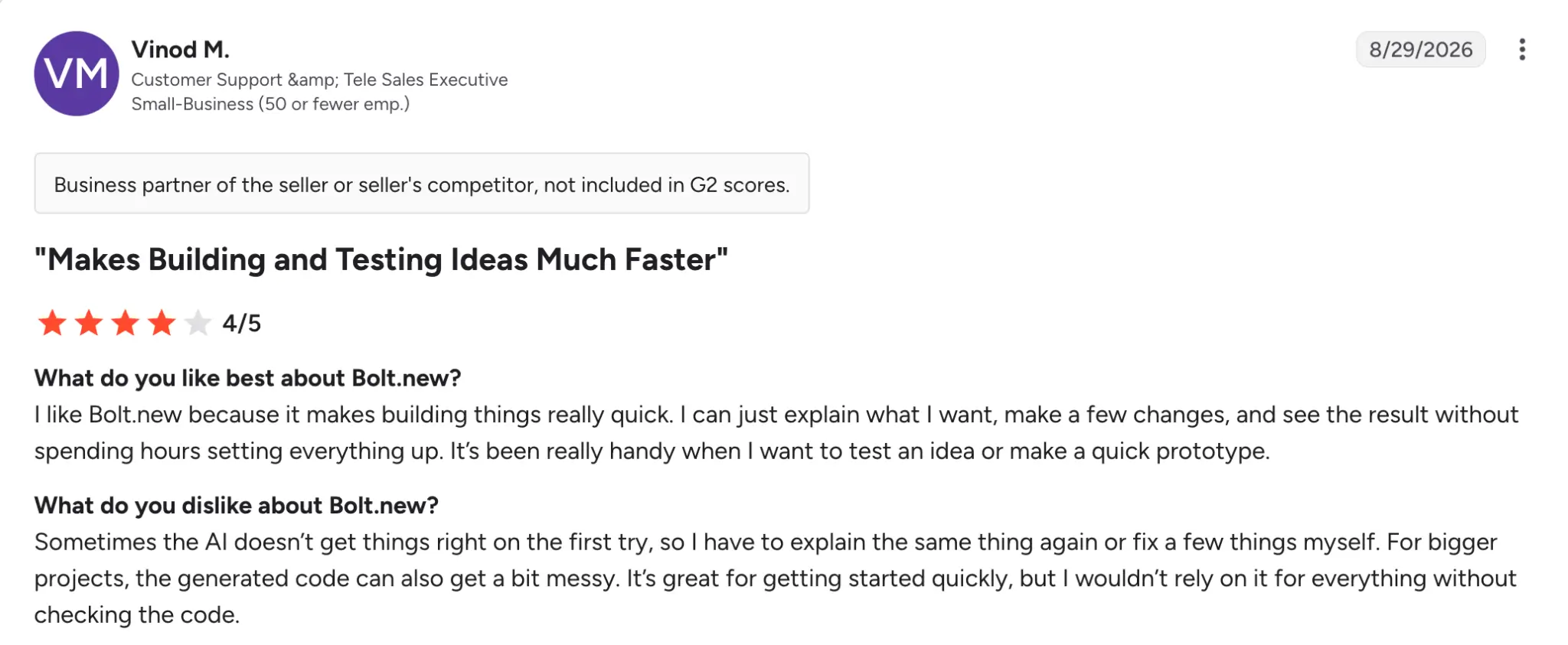
Task: Click the line ending checking the code
Action: click(x=137, y=615)
